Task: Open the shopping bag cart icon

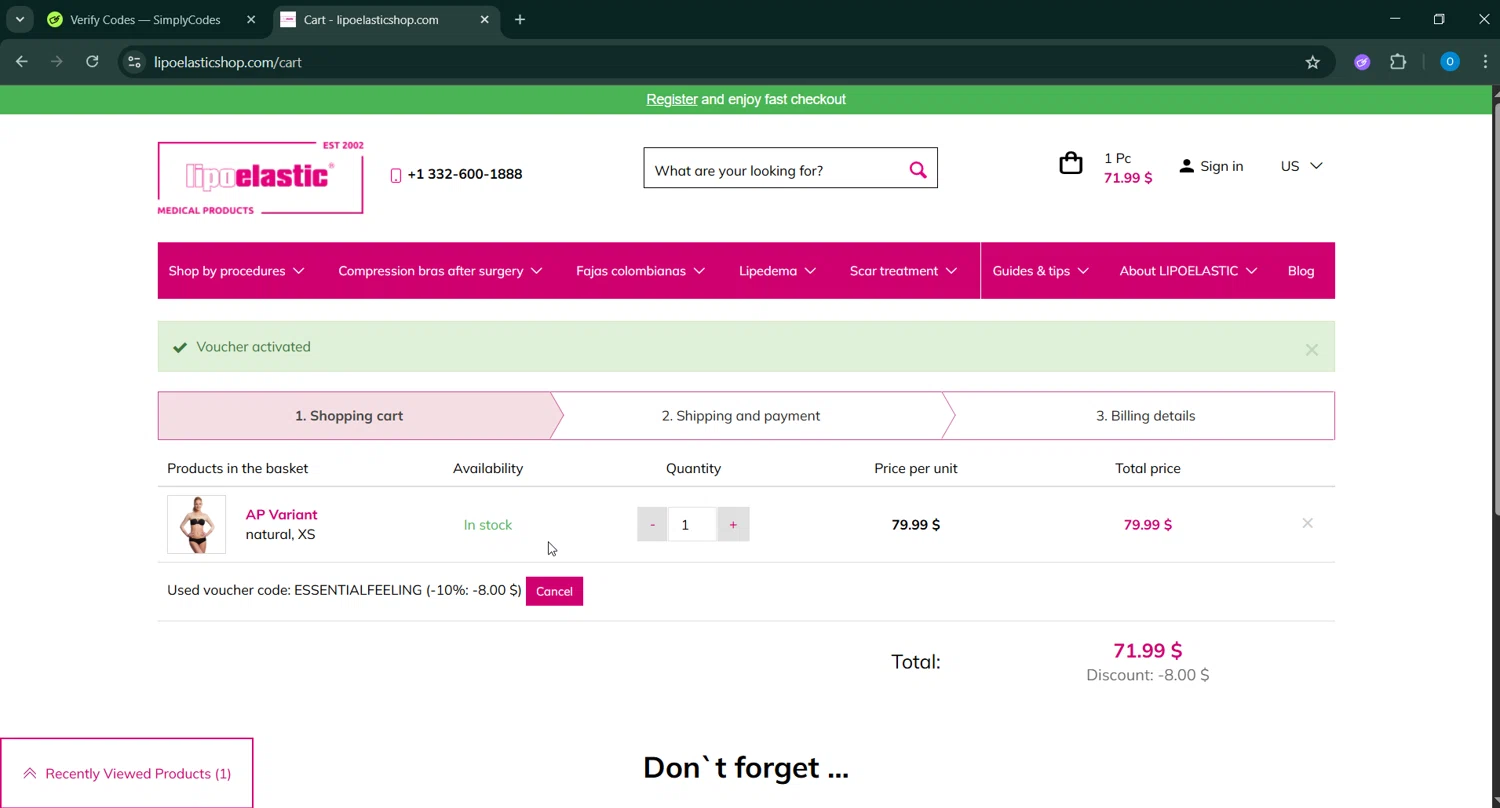Action: pos(1071,163)
